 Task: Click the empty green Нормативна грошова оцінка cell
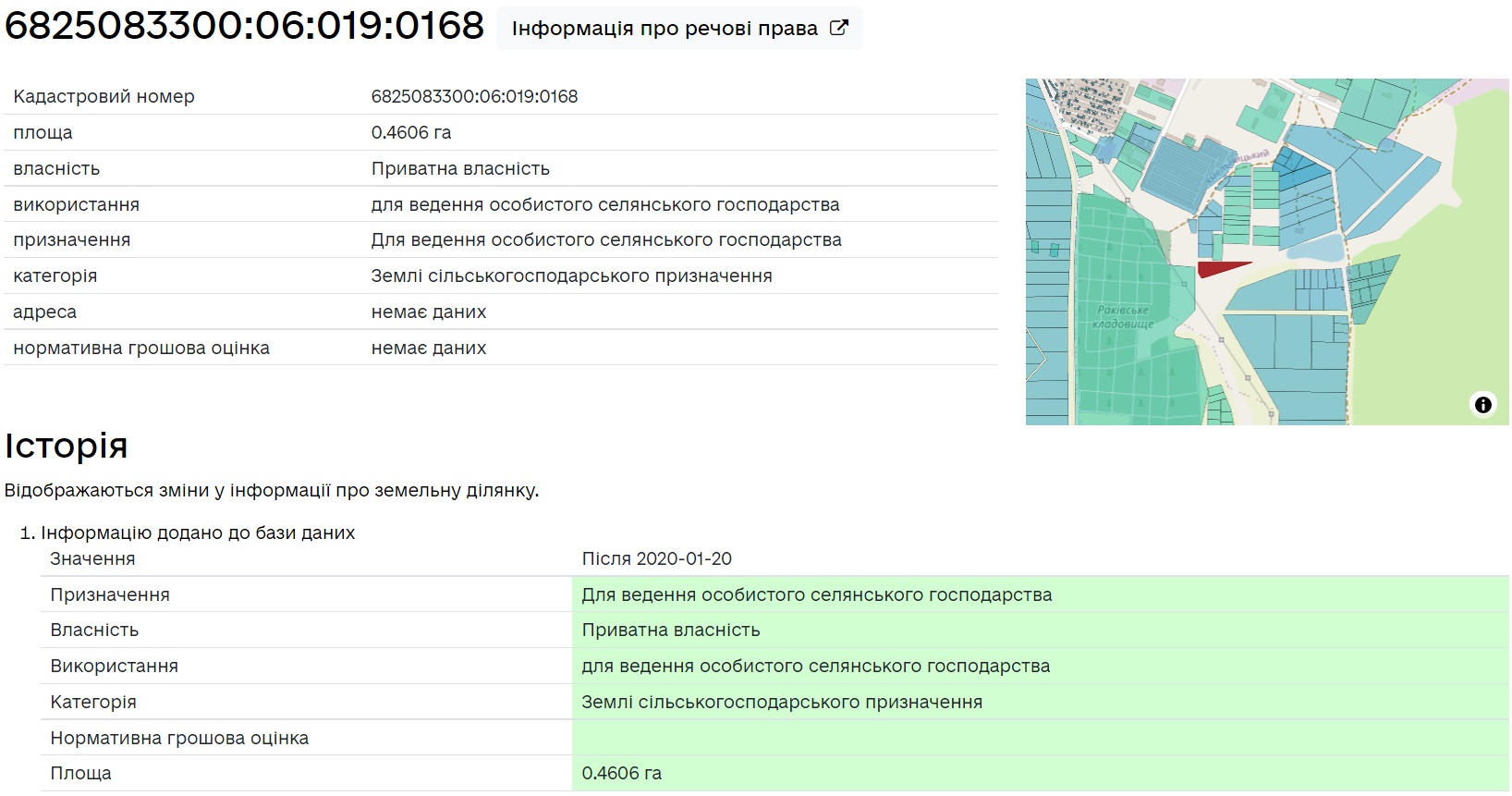click(x=1040, y=738)
